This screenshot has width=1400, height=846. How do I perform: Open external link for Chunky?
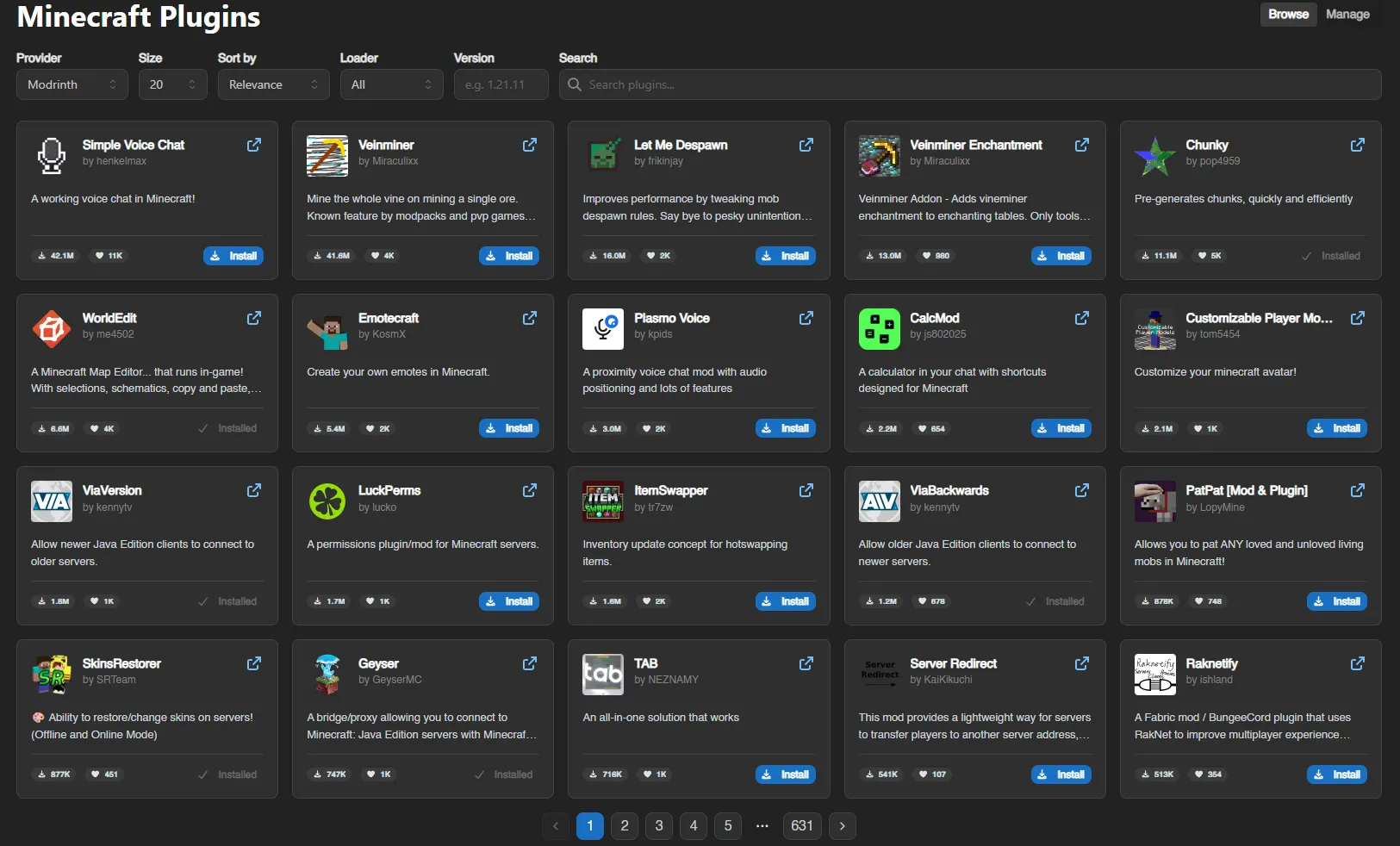(1358, 145)
